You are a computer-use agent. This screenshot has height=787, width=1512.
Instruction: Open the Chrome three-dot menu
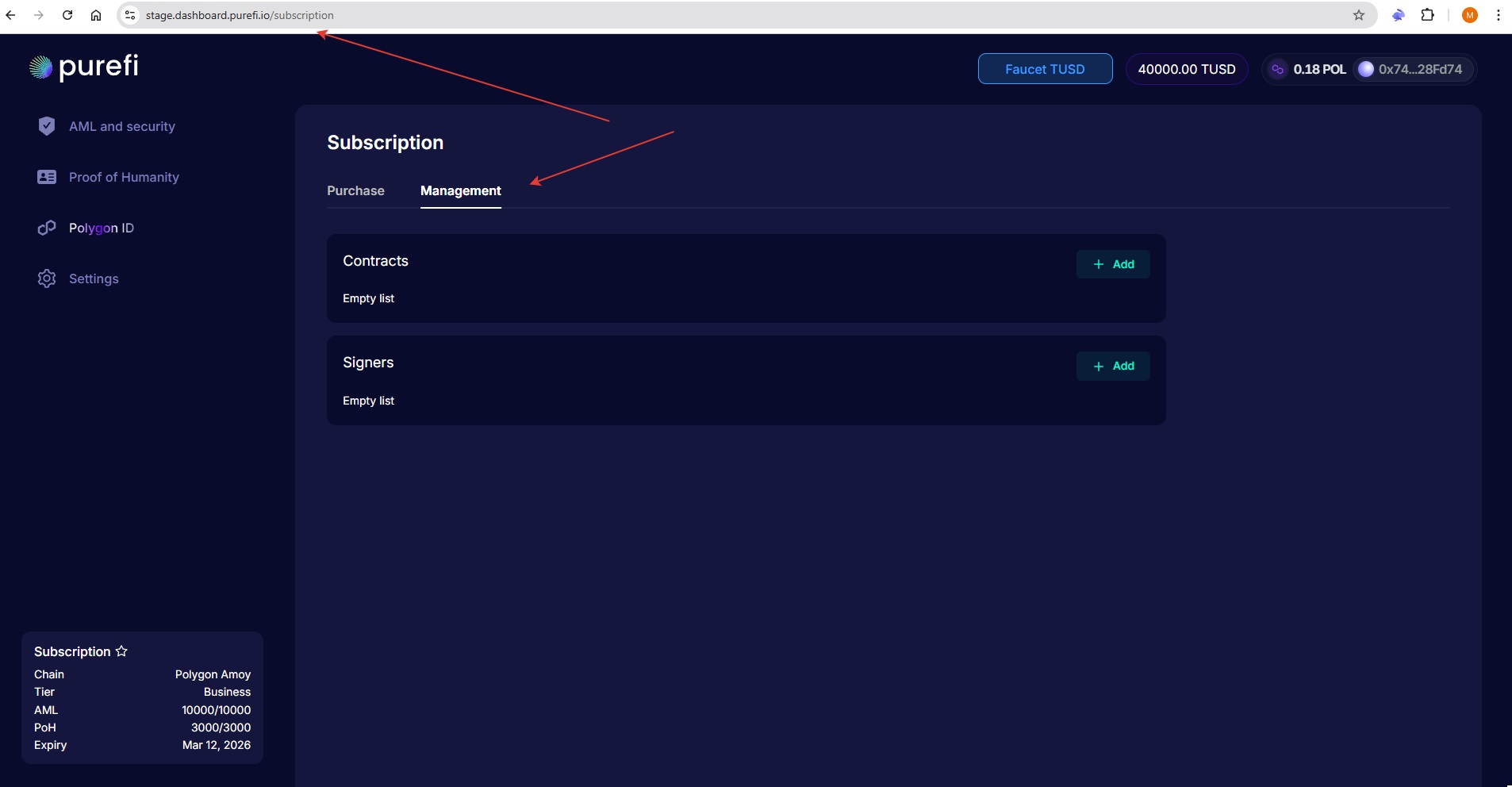click(x=1498, y=15)
